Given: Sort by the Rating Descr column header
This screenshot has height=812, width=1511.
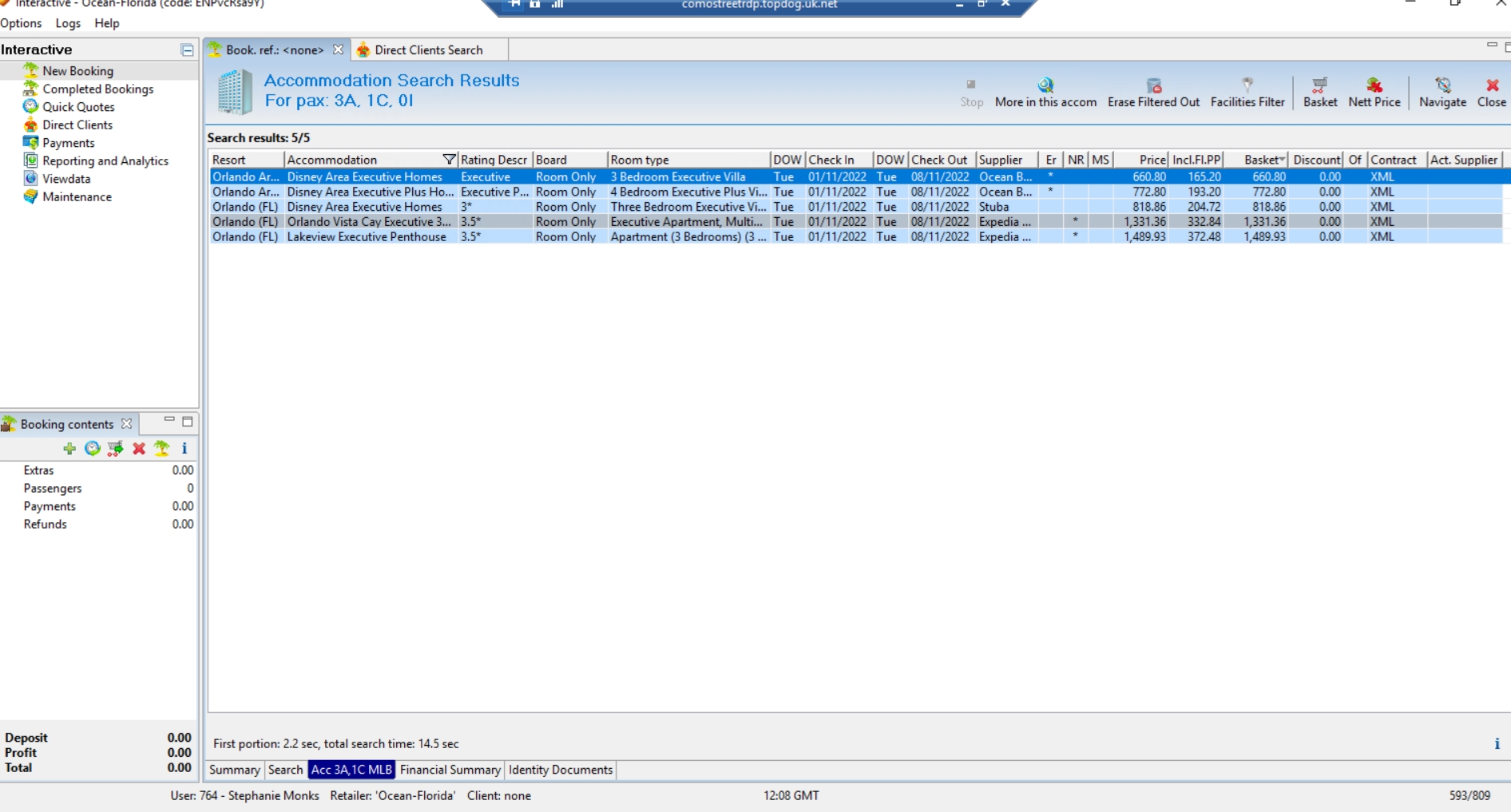Looking at the screenshot, I should click(x=495, y=160).
